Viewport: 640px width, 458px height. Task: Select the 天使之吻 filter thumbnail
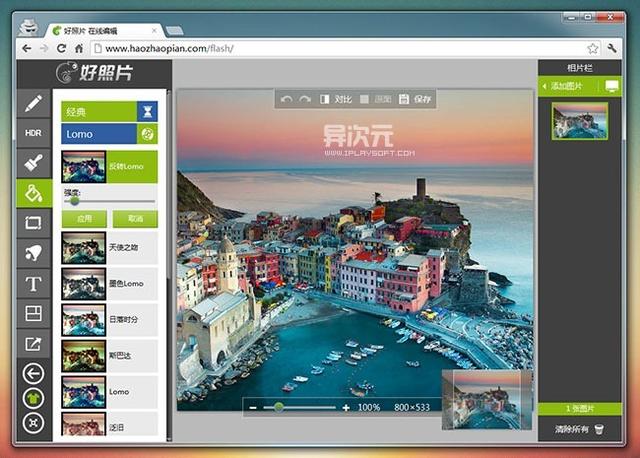(84, 248)
